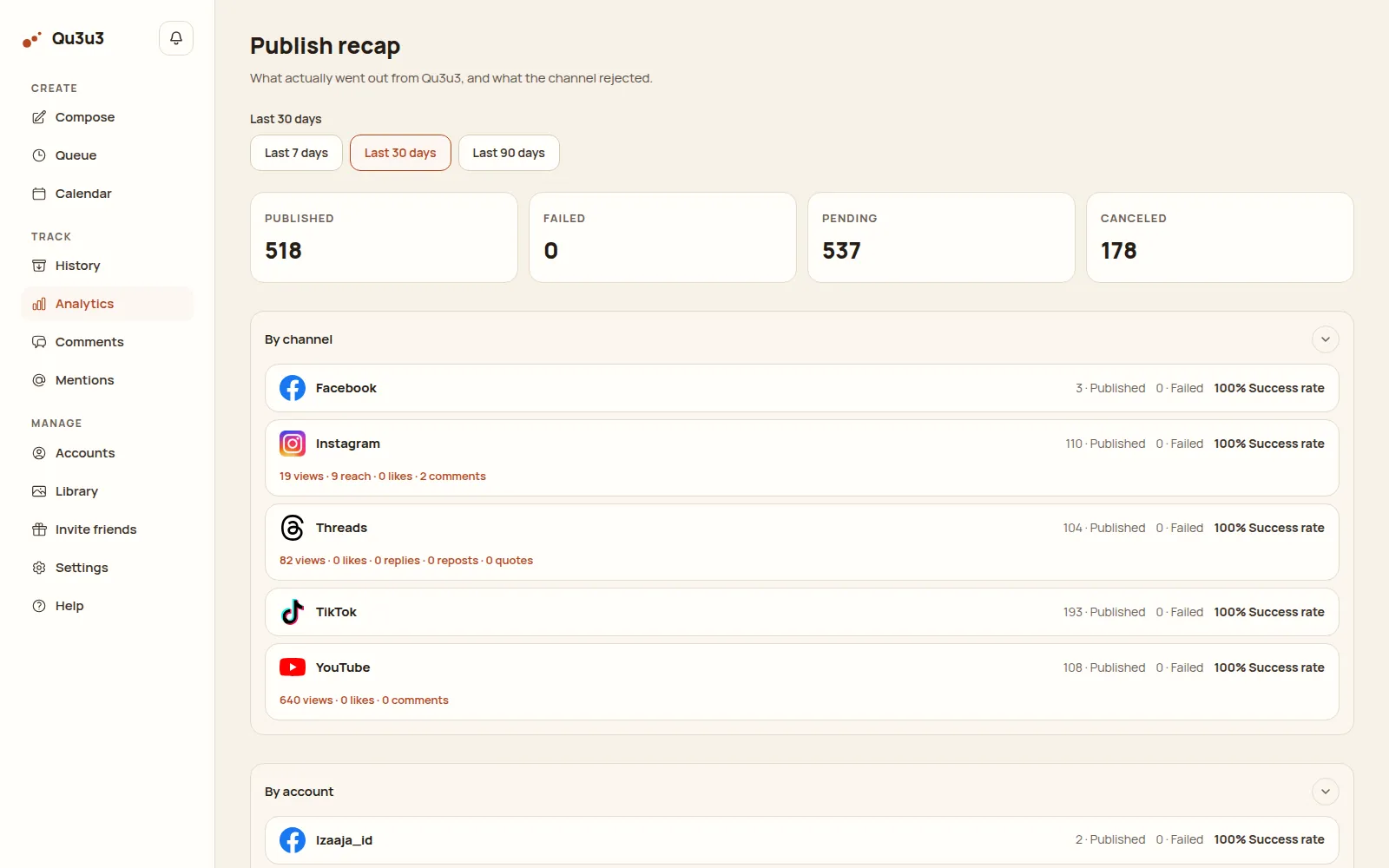The height and width of the screenshot is (868, 1389).
Task: Click the Facebook logo in By channel
Action: click(293, 388)
